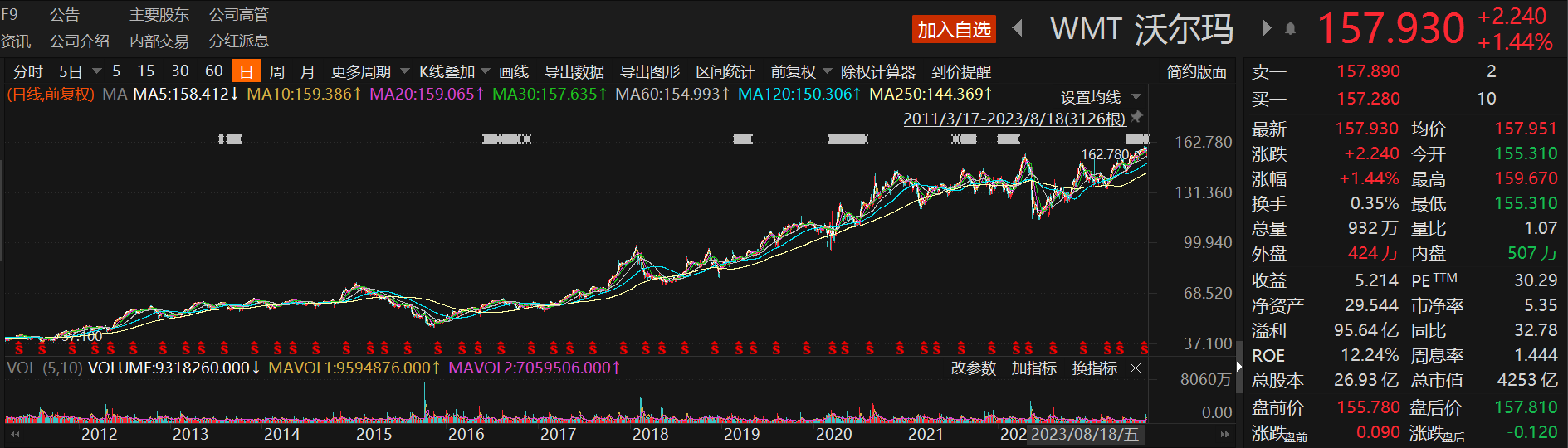Click the MA60:154.993 indicator label
Image resolution: width=1568 pixels, height=448 pixels.
coord(672,94)
